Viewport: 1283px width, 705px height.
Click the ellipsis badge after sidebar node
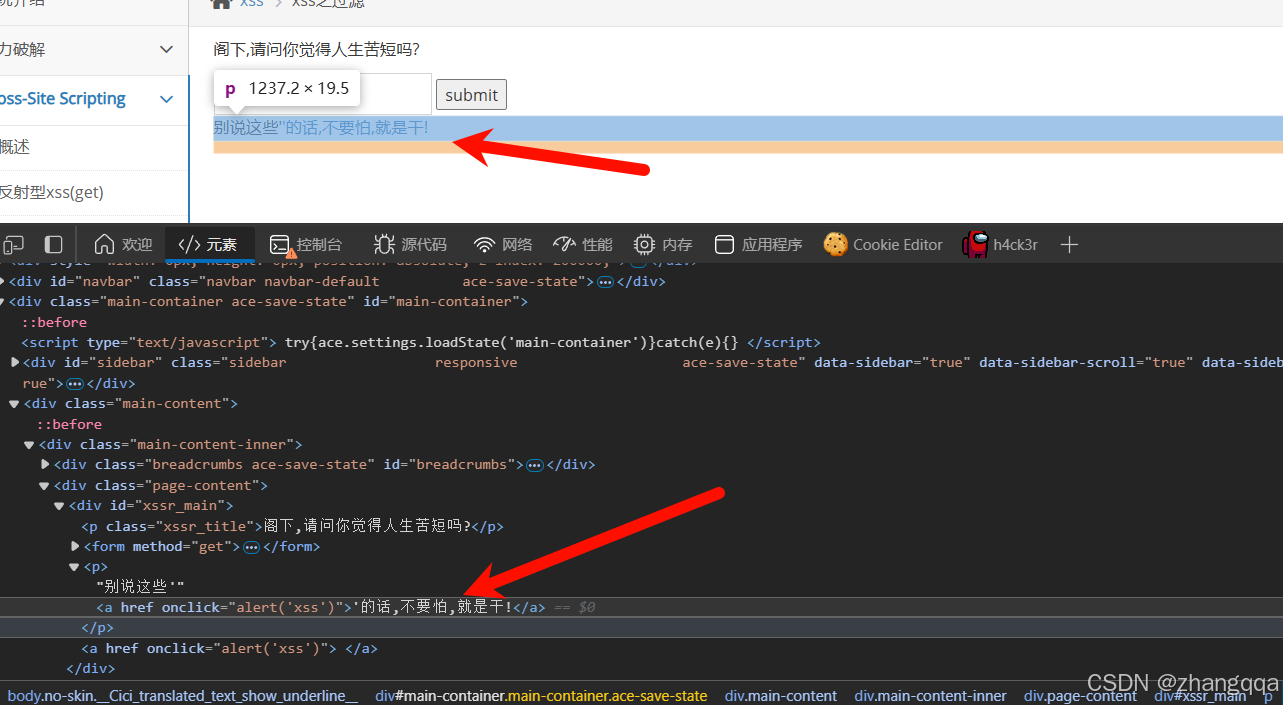75,384
